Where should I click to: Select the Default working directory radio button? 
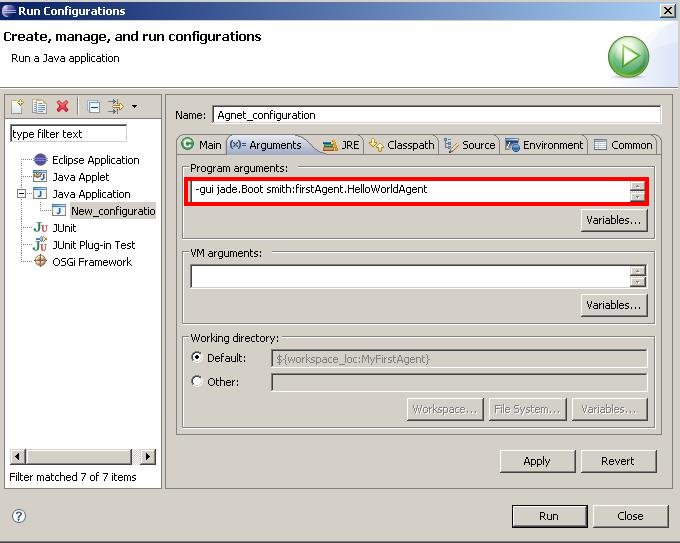click(197, 358)
